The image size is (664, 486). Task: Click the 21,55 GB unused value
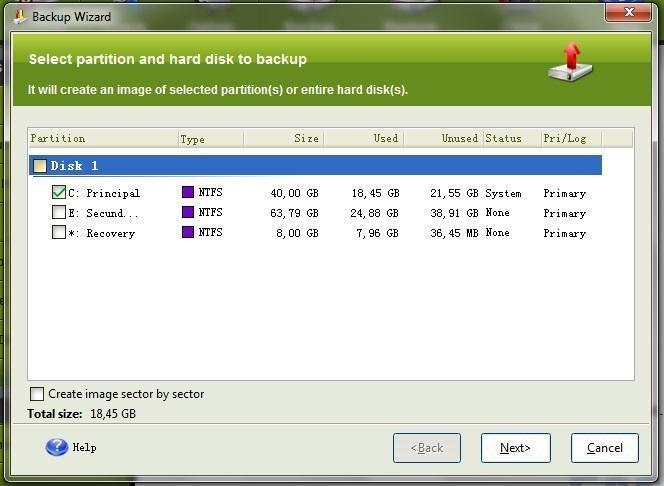pyautogui.click(x=454, y=193)
